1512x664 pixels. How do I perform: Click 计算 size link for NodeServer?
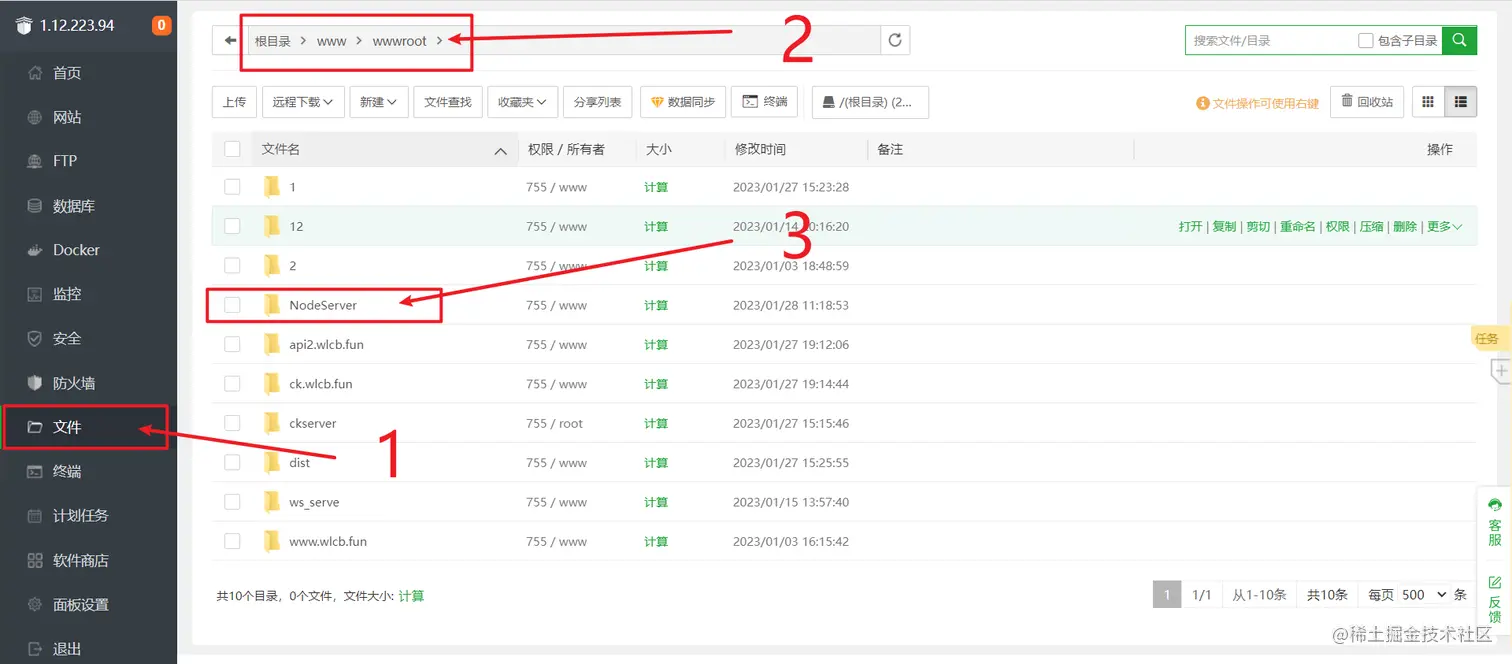point(656,305)
